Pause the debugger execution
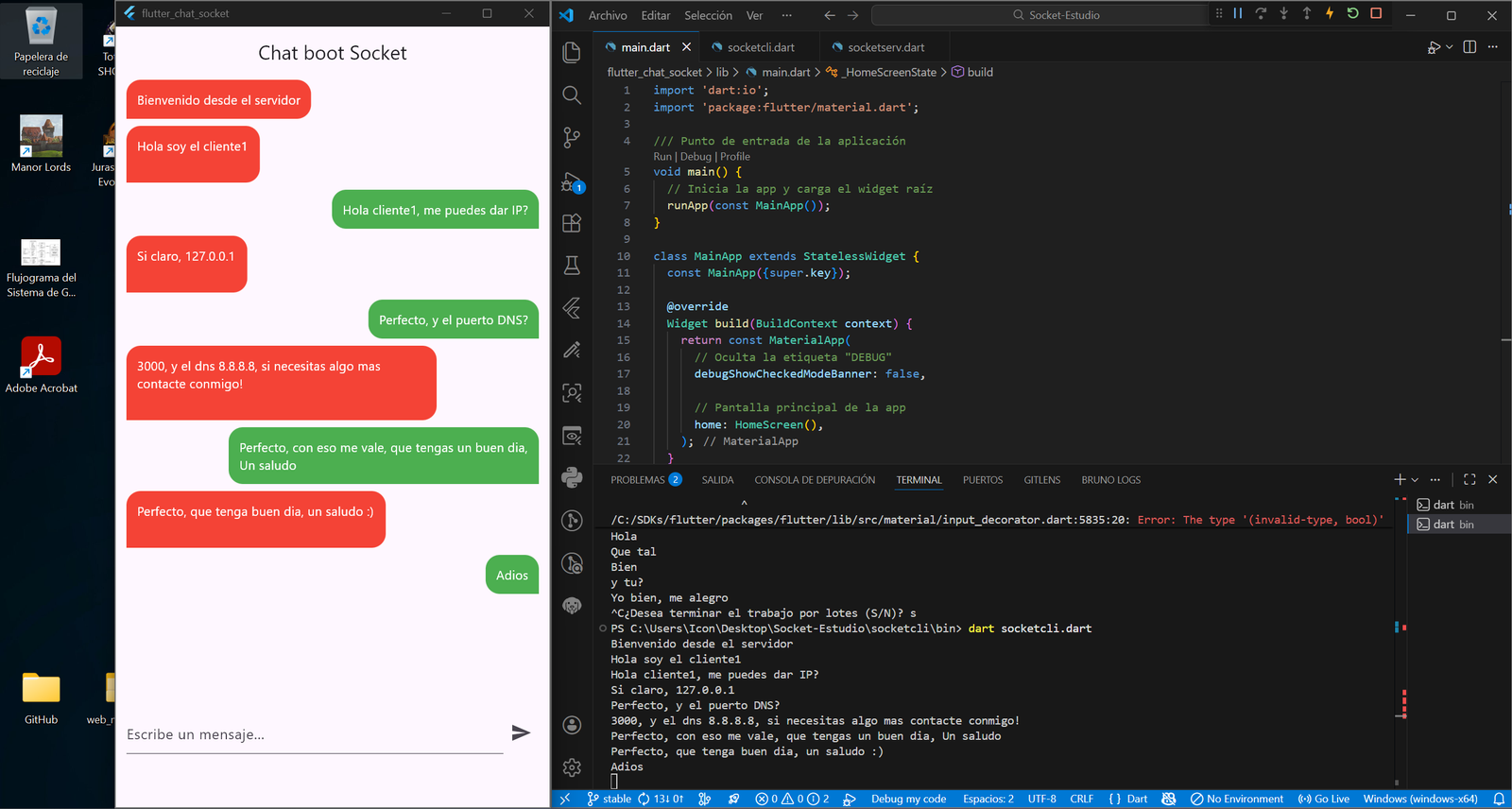1512x809 pixels. point(1237,13)
